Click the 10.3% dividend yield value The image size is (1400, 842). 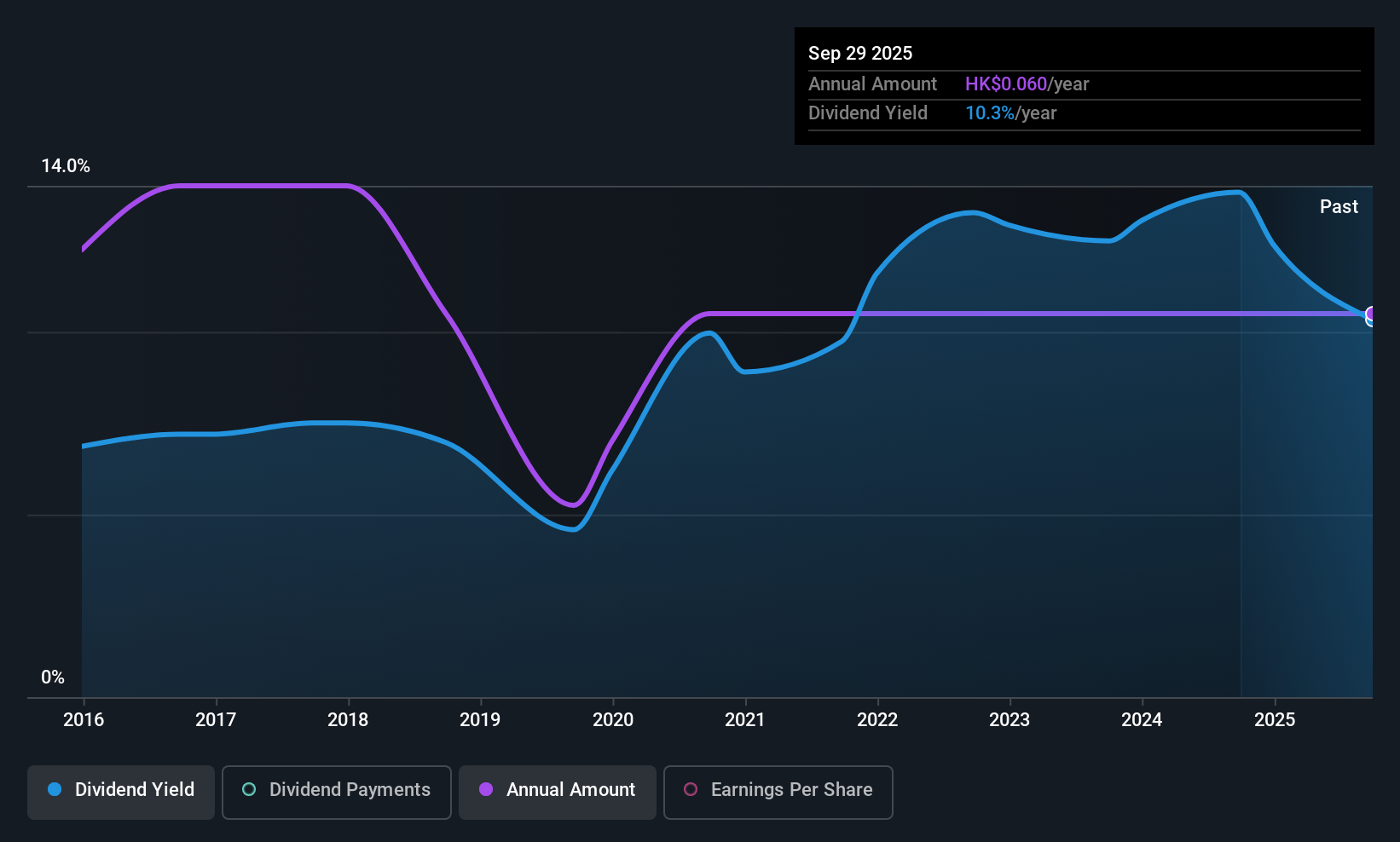point(990,112)
